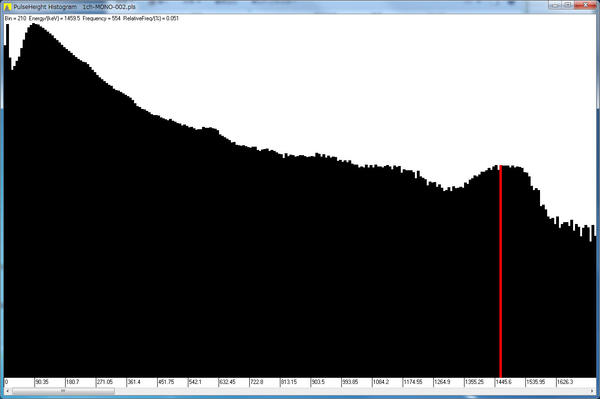Click the horizontal scrollbar thumb

pyautogui.click(x=63, y=391)
